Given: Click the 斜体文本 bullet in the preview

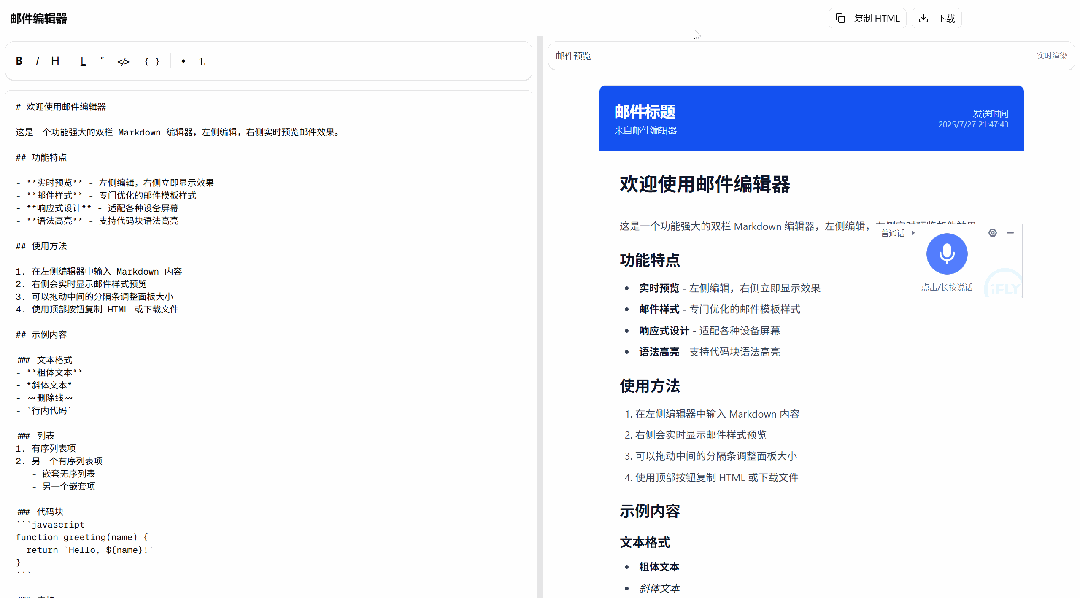Looking at the screenshot, I should pyautogui.click(x=659, y=588).
